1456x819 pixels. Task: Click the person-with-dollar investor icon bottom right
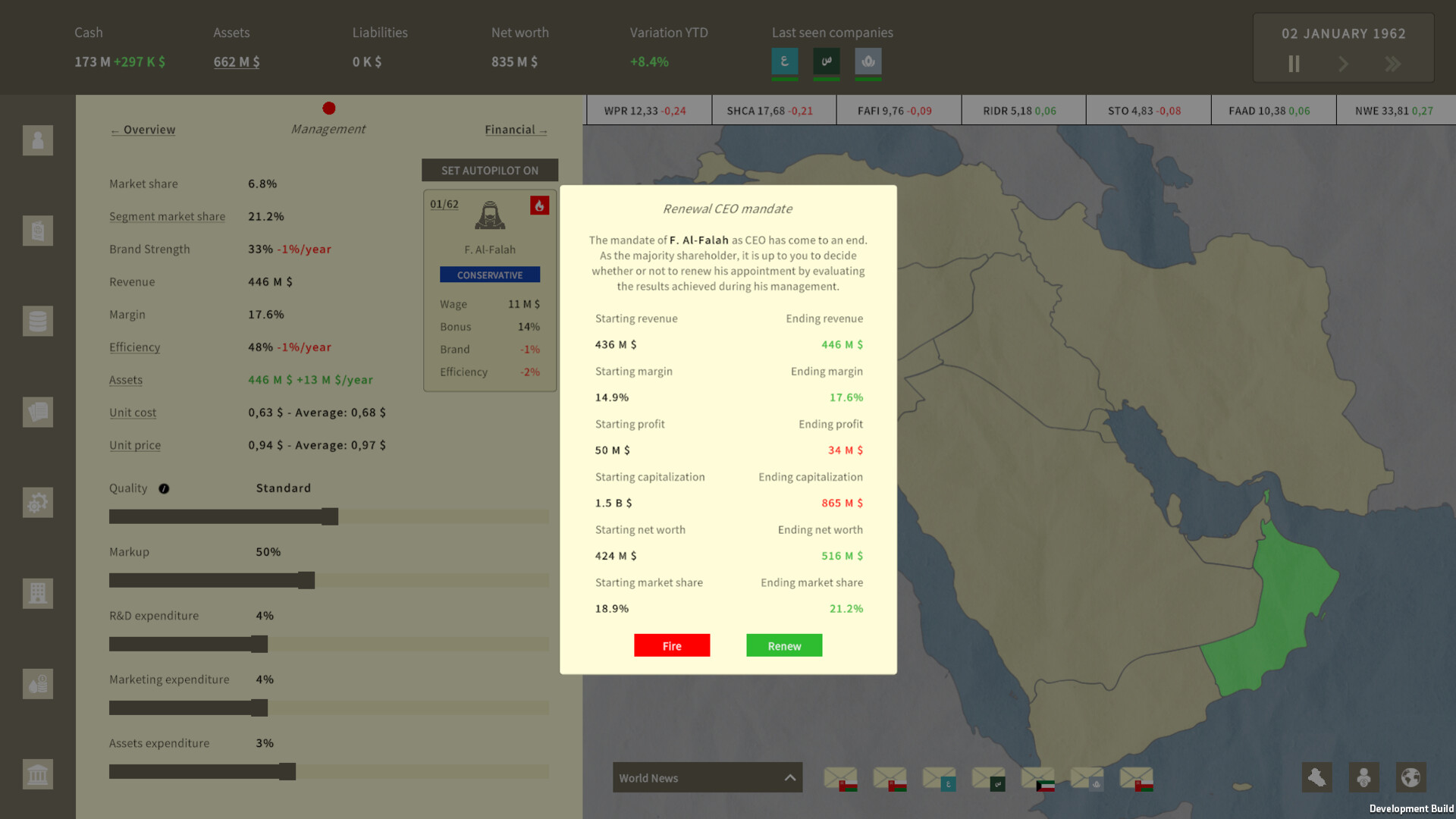click(x=1363, y=777)
